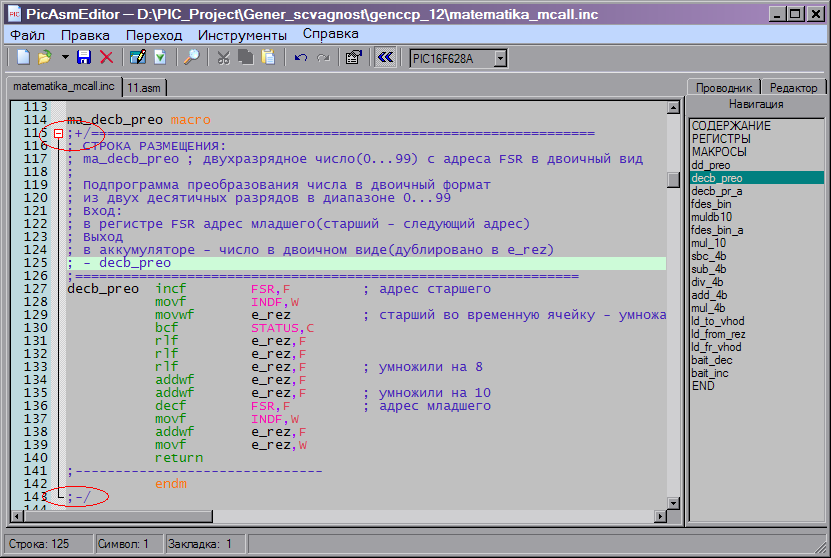The image size is (831, 558).
Task: Save file with the floppy disk icon
Action: [84, 57]
